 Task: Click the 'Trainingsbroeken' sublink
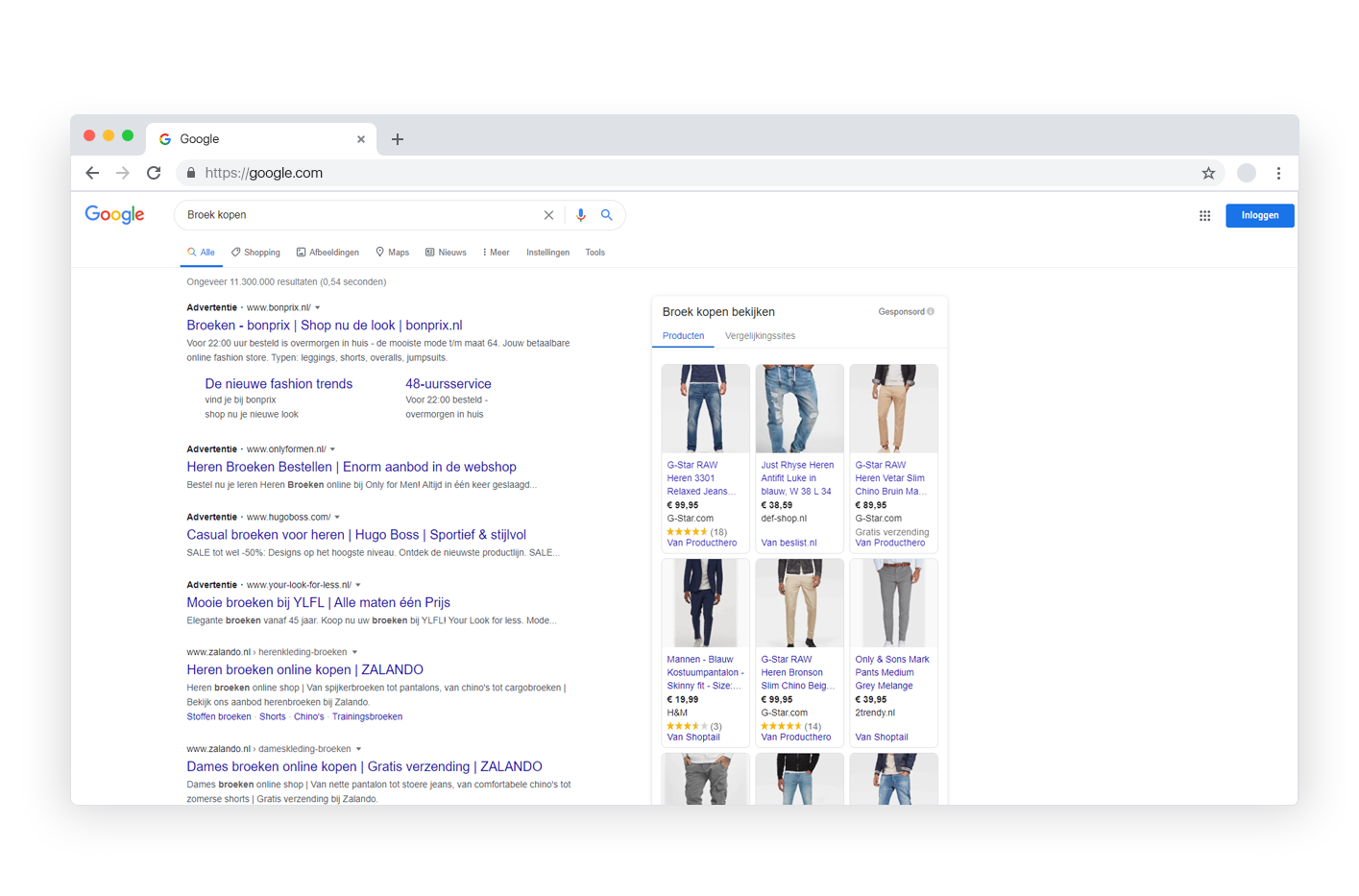click(367, 716)
